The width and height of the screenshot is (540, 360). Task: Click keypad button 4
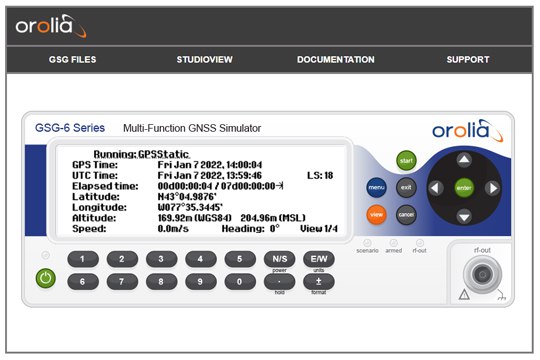pos(201,259)
